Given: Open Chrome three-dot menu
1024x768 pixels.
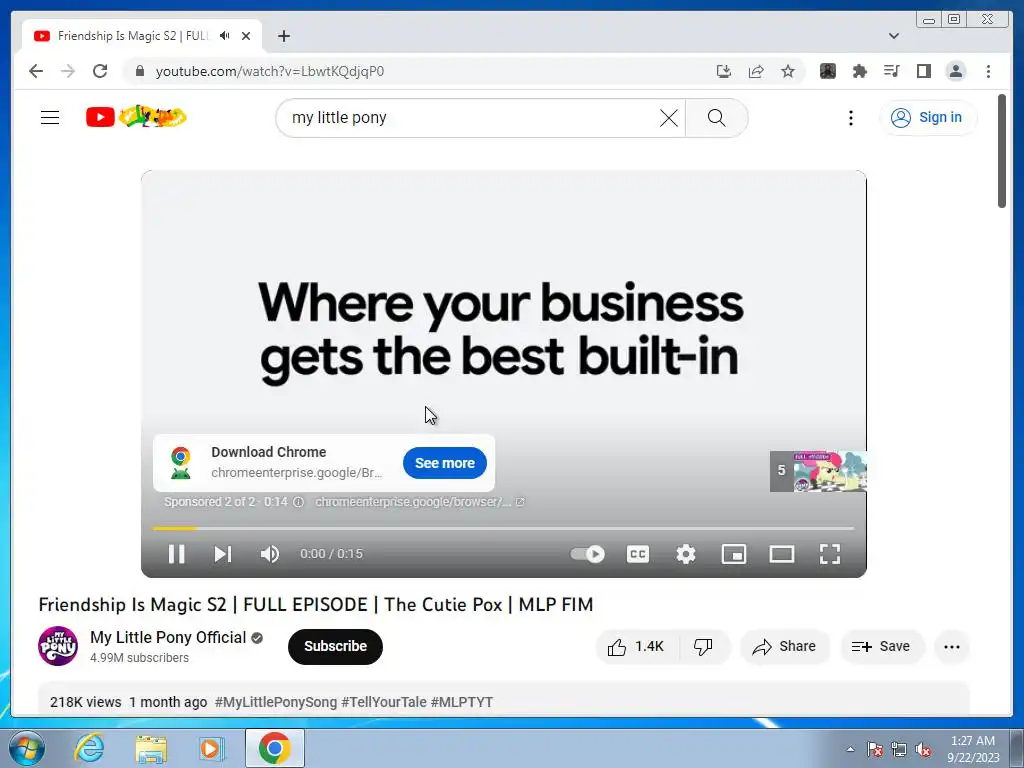Looking at the screenshot, I should point(988,71).
